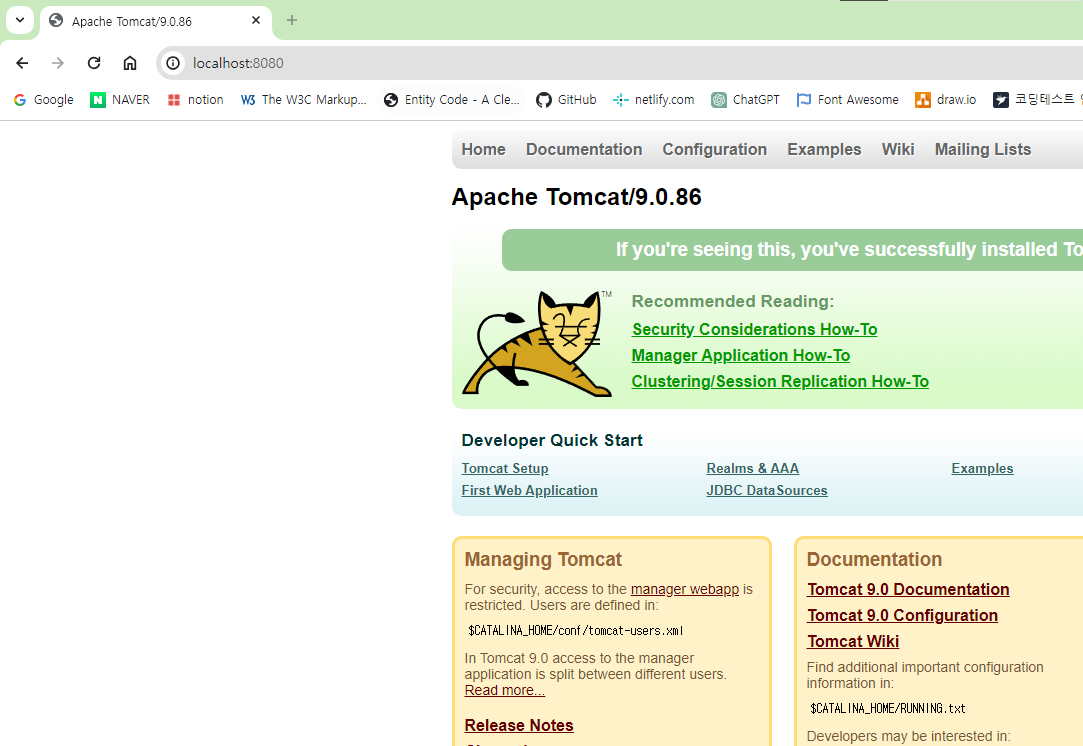The height and width of the screenshot is (746, 1083).
Task: Open the Release Notes link
Action: click(x=519, y=725)
